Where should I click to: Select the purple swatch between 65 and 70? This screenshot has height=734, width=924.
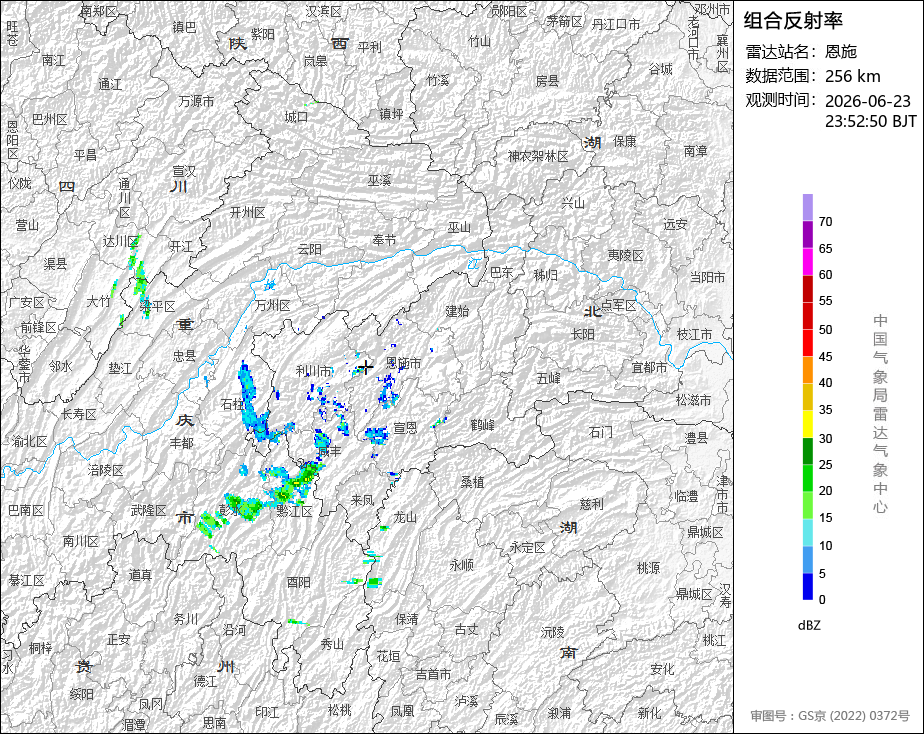click(x=808, y=234)
